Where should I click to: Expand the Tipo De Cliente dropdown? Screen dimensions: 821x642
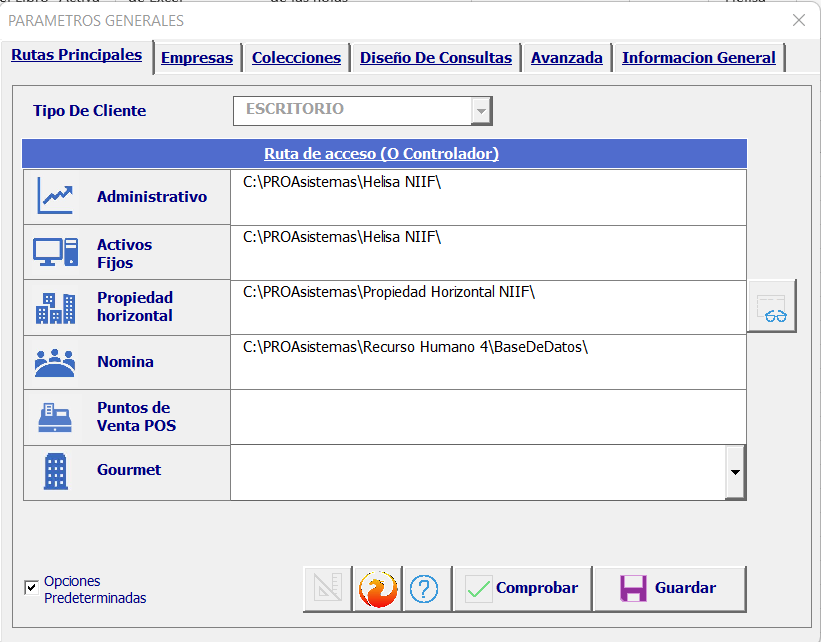pyautogui.click(x=481, y=111)
